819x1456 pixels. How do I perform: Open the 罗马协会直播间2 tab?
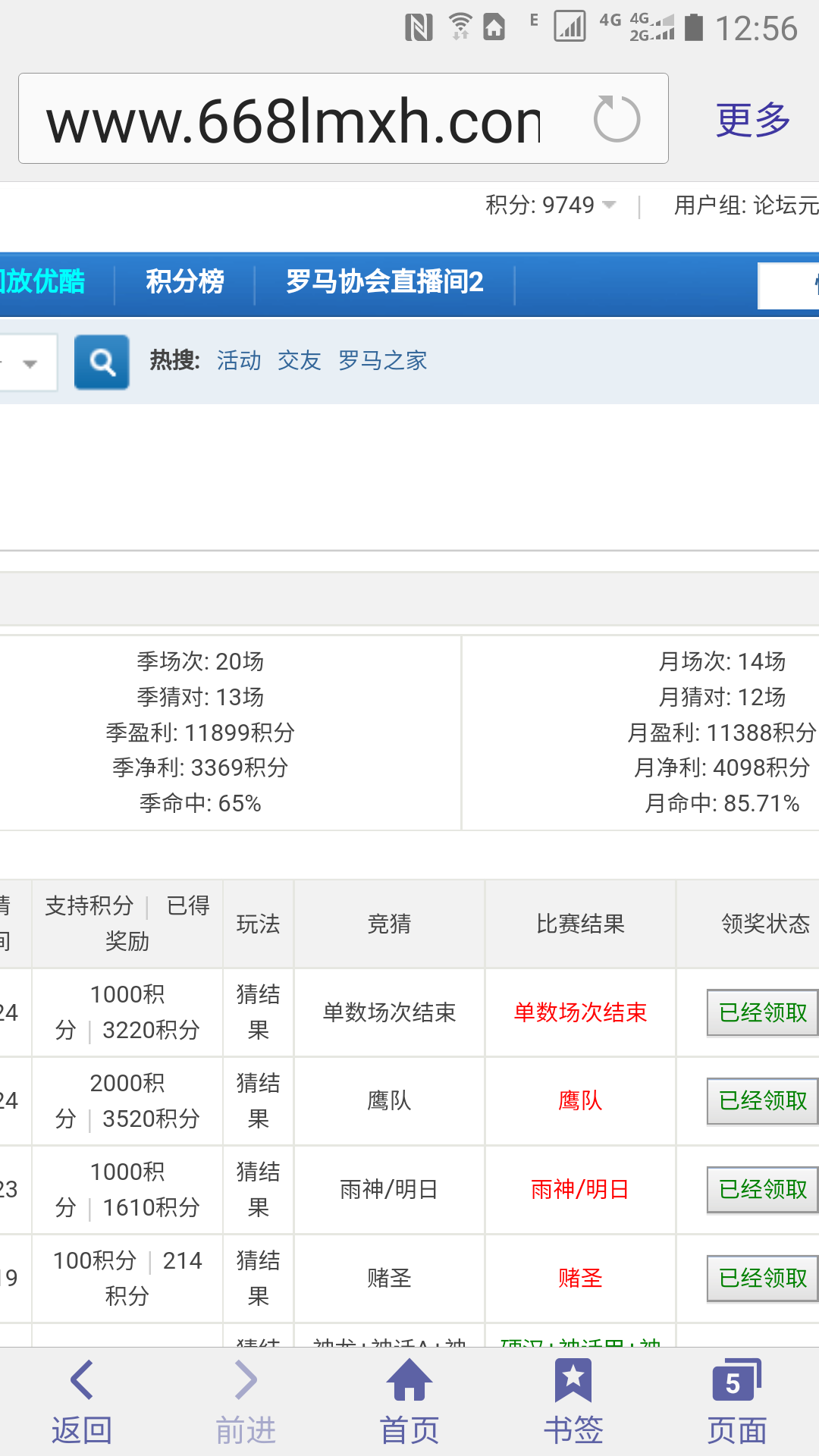point(384,282)
